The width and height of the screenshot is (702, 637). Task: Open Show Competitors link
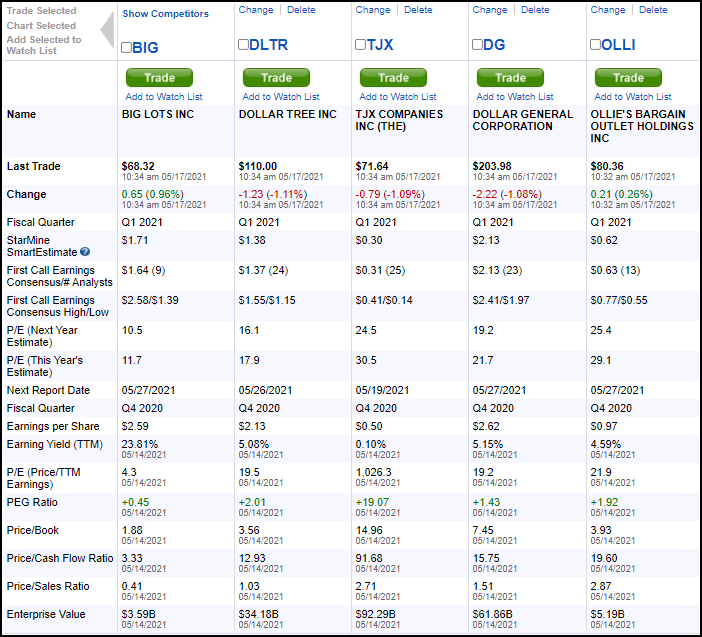click(x=166, y=14)
